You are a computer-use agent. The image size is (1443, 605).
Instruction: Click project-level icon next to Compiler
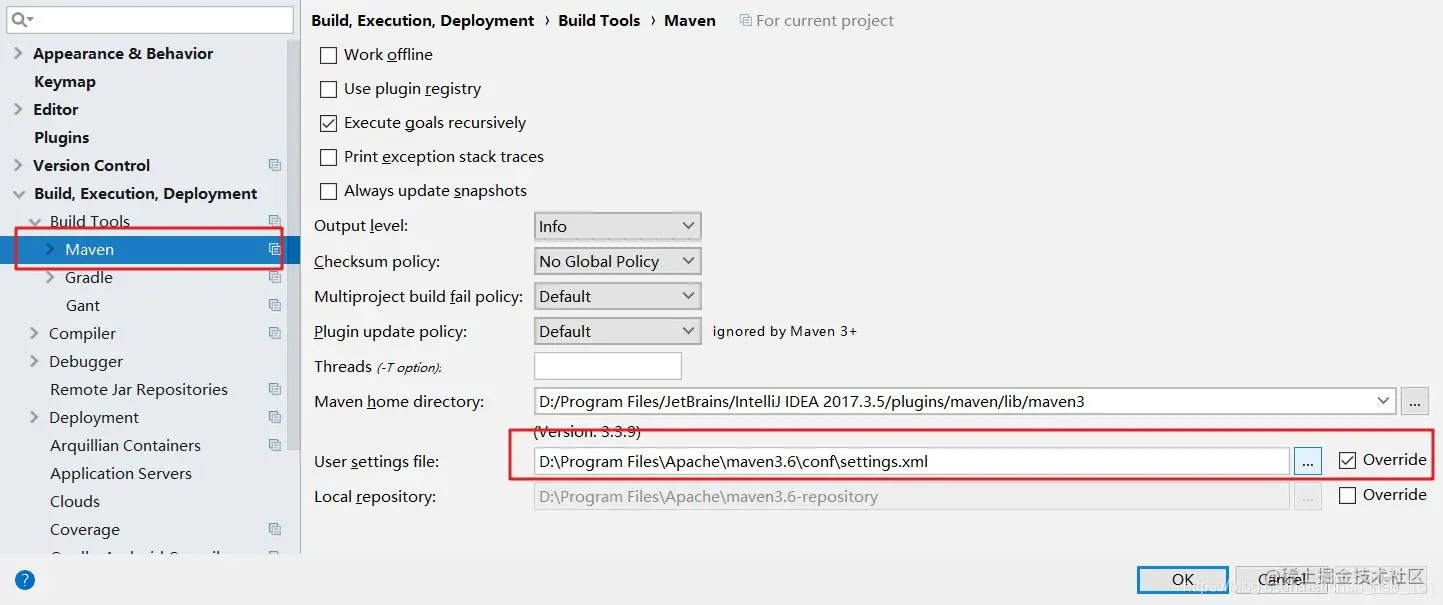pos(275,333)
